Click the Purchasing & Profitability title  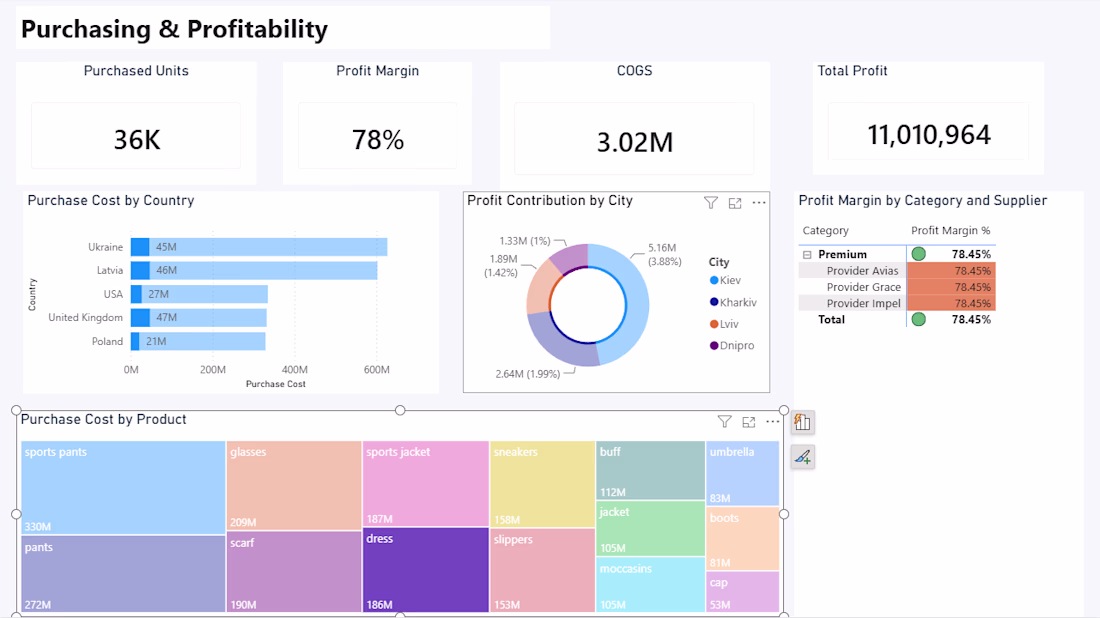(174, 29)
